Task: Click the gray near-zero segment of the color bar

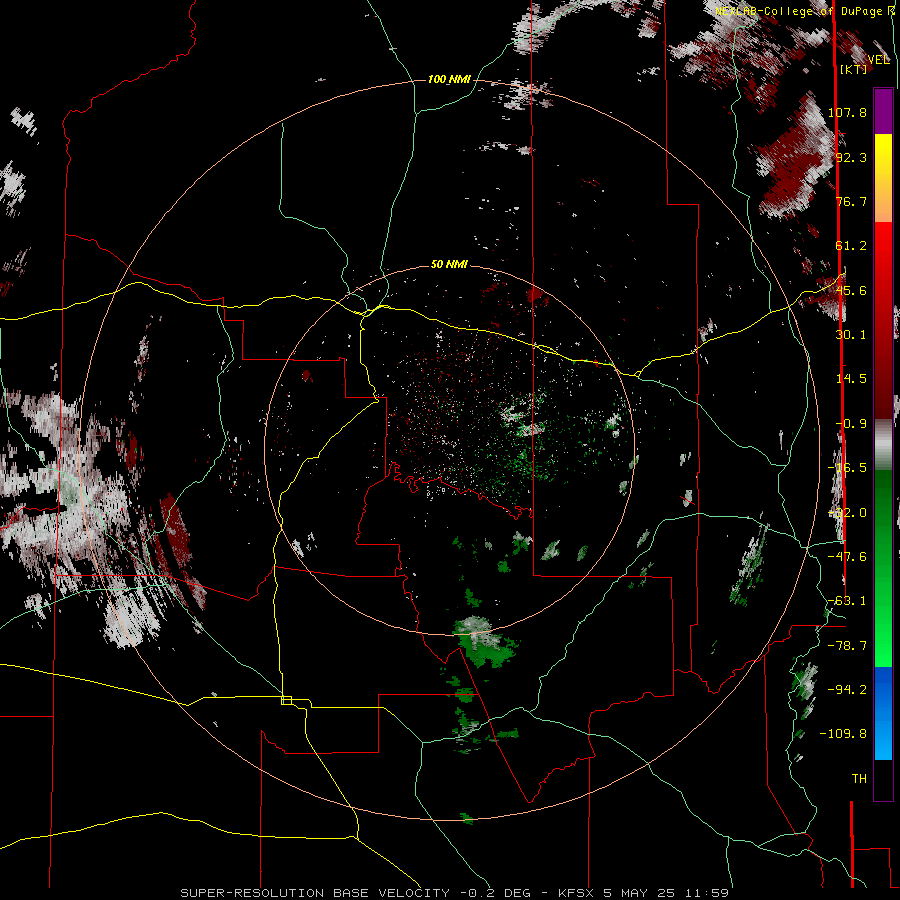Action: [883, 445]
